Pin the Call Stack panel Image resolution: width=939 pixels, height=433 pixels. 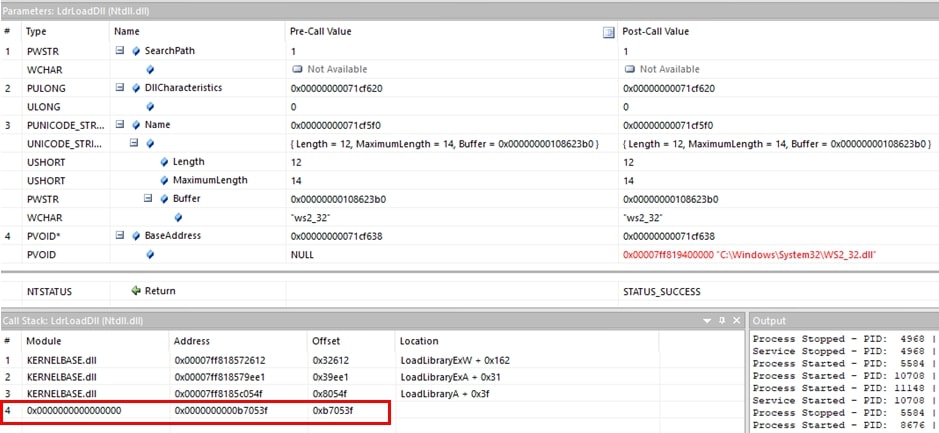point(721,321)
